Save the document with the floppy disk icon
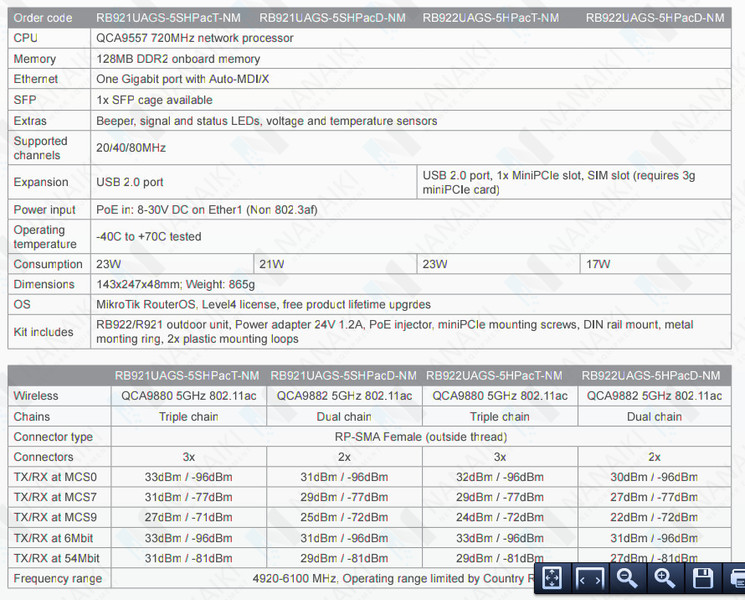 pos(703,578)
